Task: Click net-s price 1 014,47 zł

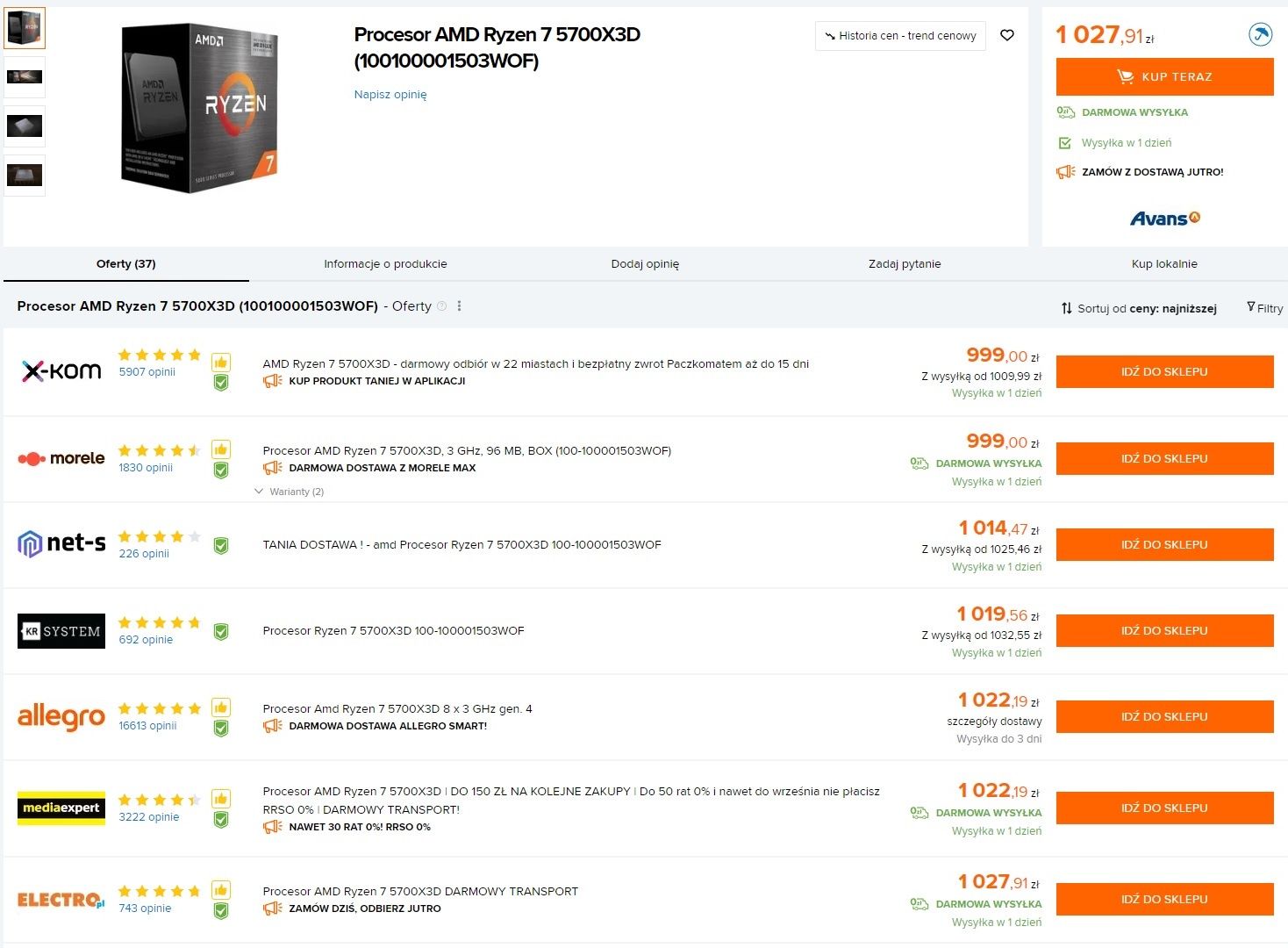Action: [x=999, y=528]
